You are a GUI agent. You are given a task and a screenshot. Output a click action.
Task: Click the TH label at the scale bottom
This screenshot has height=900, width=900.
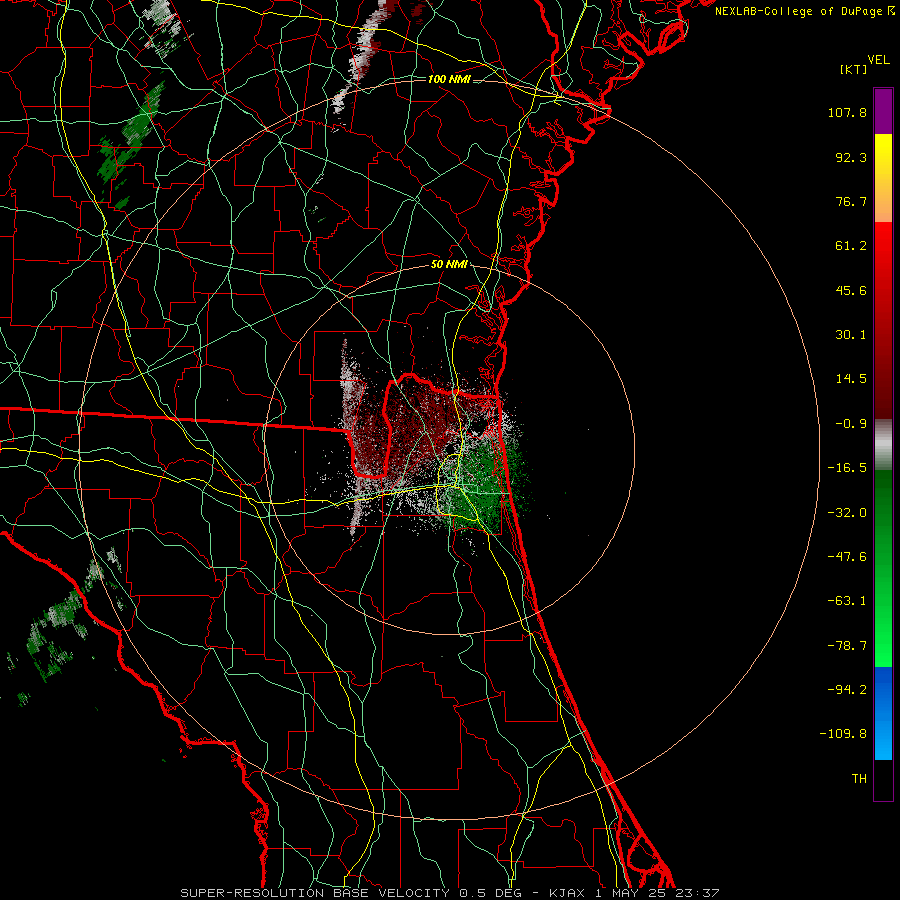[x=859, y=779]
